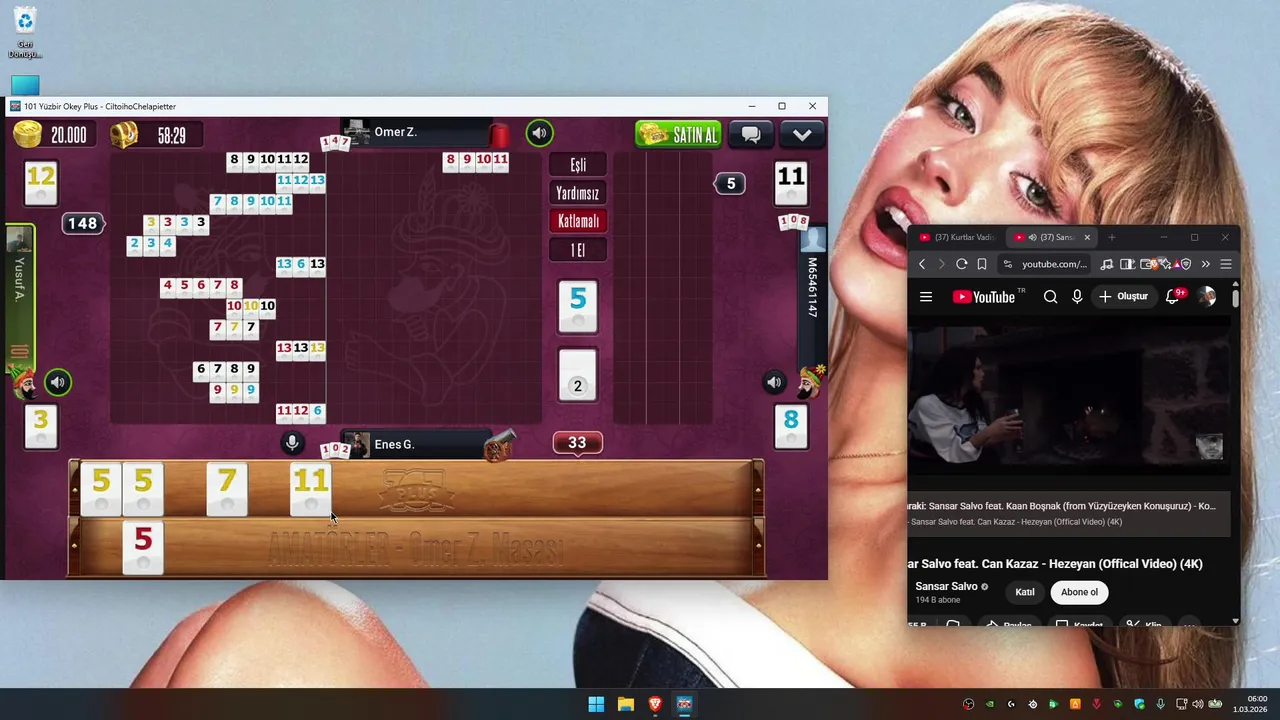Click the yellow 3 discard tile at bottom-left
The image size is (1280, 720).
[41, 427]
